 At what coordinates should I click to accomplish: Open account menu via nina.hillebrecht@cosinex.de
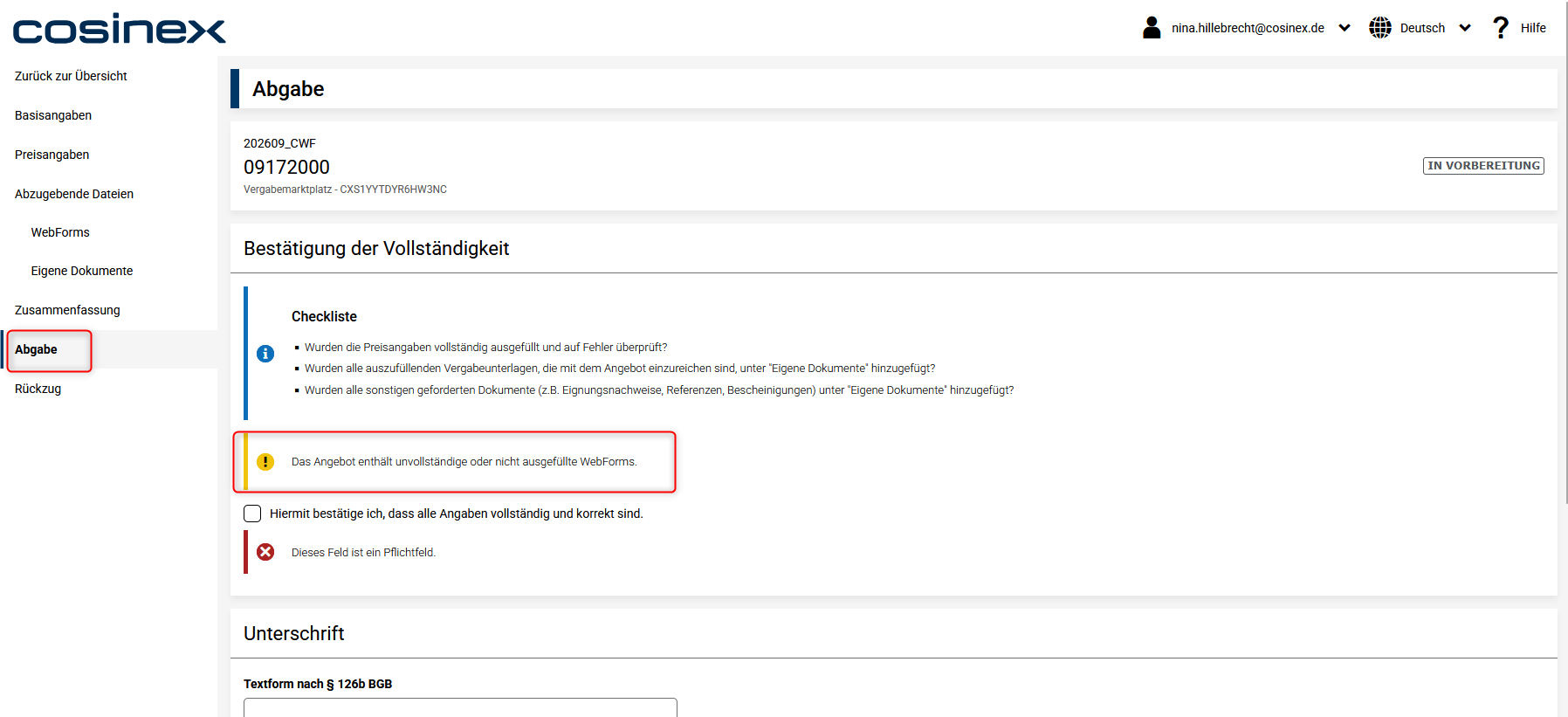pyautogui.click(x=1248, y=28)
